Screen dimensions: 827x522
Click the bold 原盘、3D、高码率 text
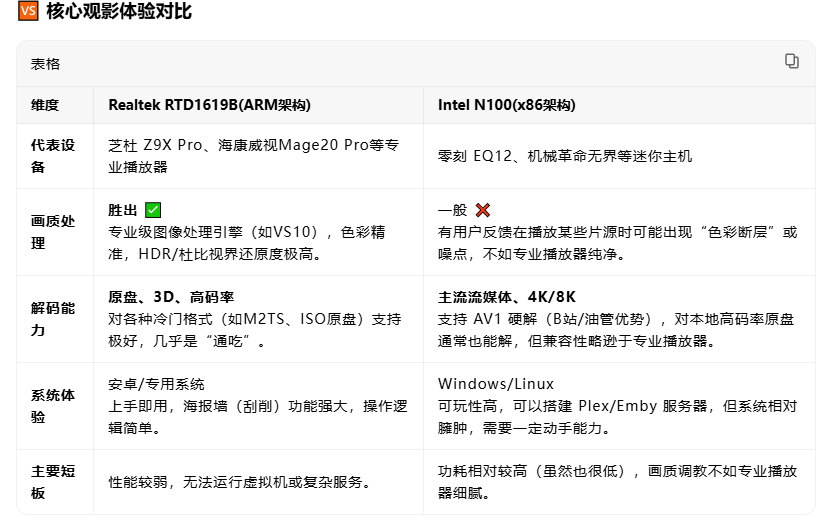(x=171, y=297)
